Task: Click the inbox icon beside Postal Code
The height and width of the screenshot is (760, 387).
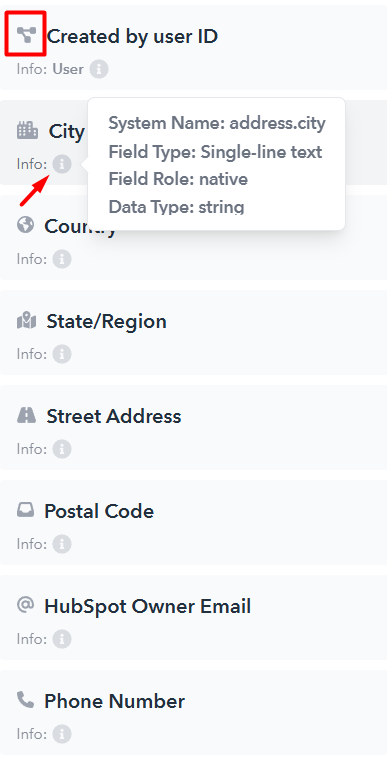Action: [x=26, y=510]
